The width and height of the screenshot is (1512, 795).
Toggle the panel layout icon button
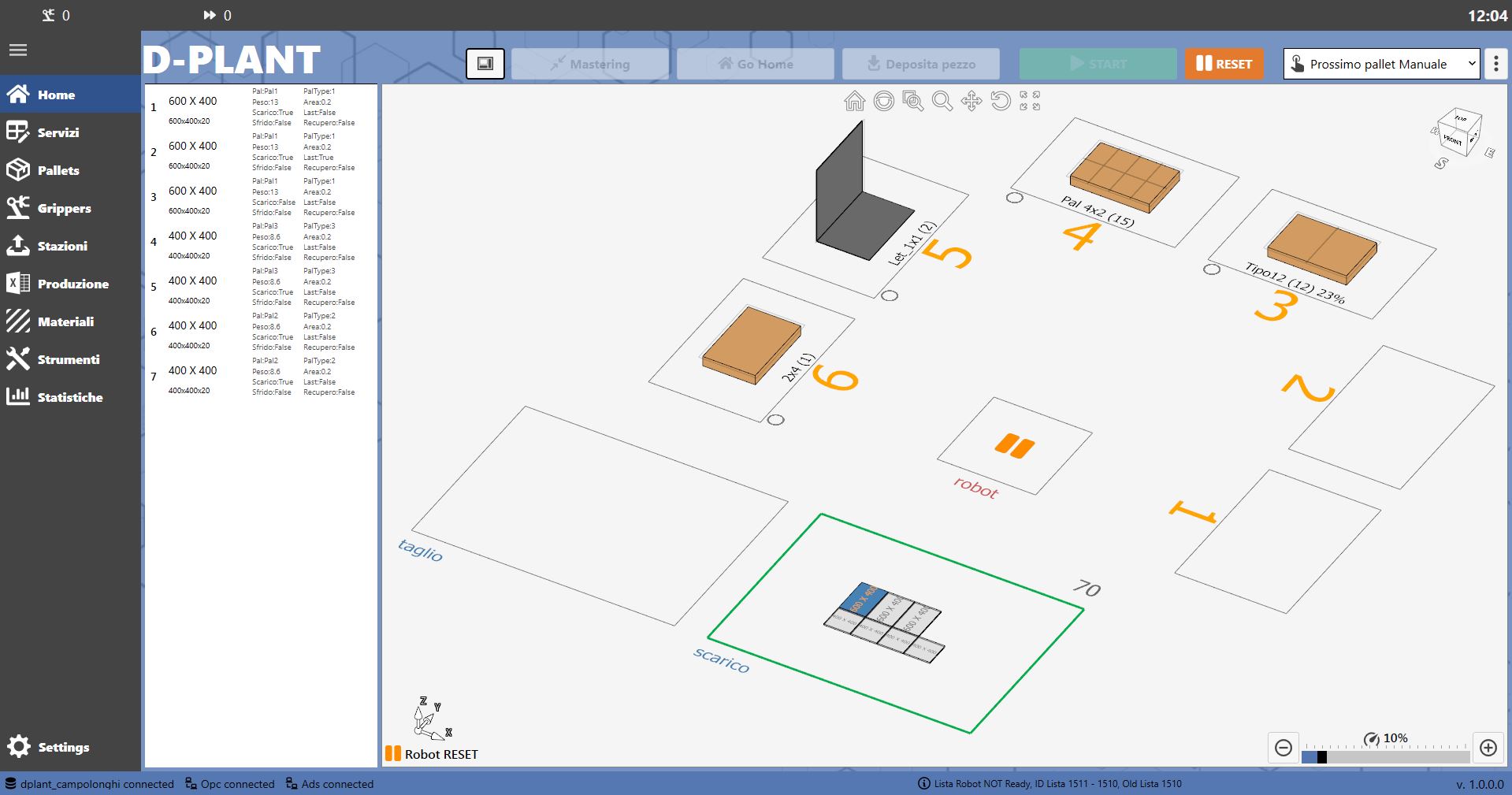pyautogui.click(x=485, y=64)
